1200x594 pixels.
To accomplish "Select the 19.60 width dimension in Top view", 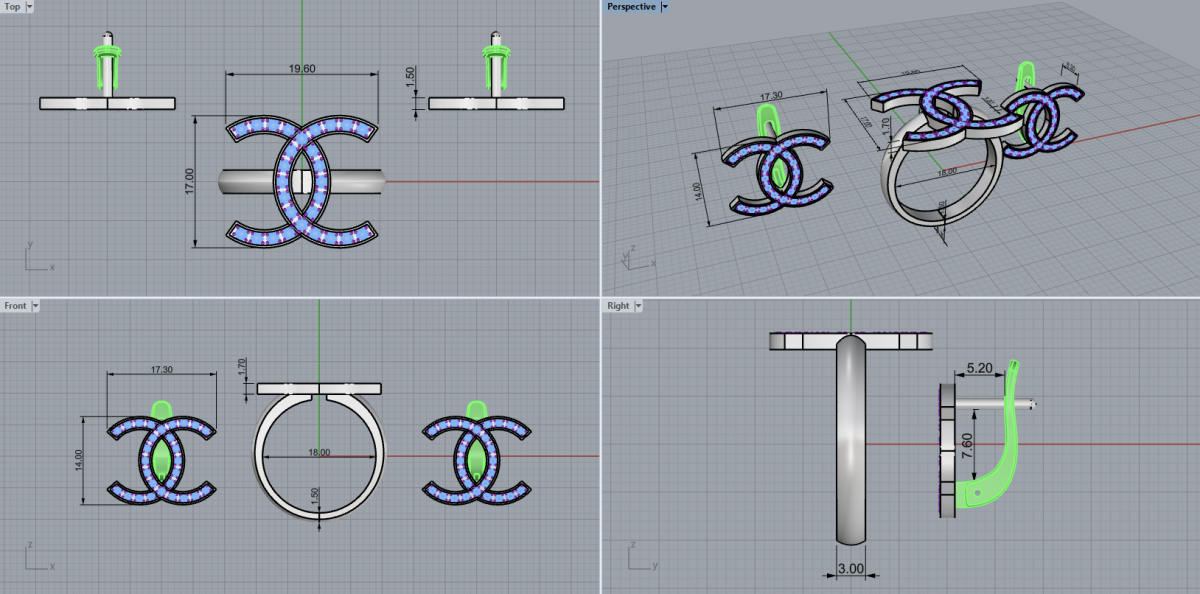I will (302, 69).
